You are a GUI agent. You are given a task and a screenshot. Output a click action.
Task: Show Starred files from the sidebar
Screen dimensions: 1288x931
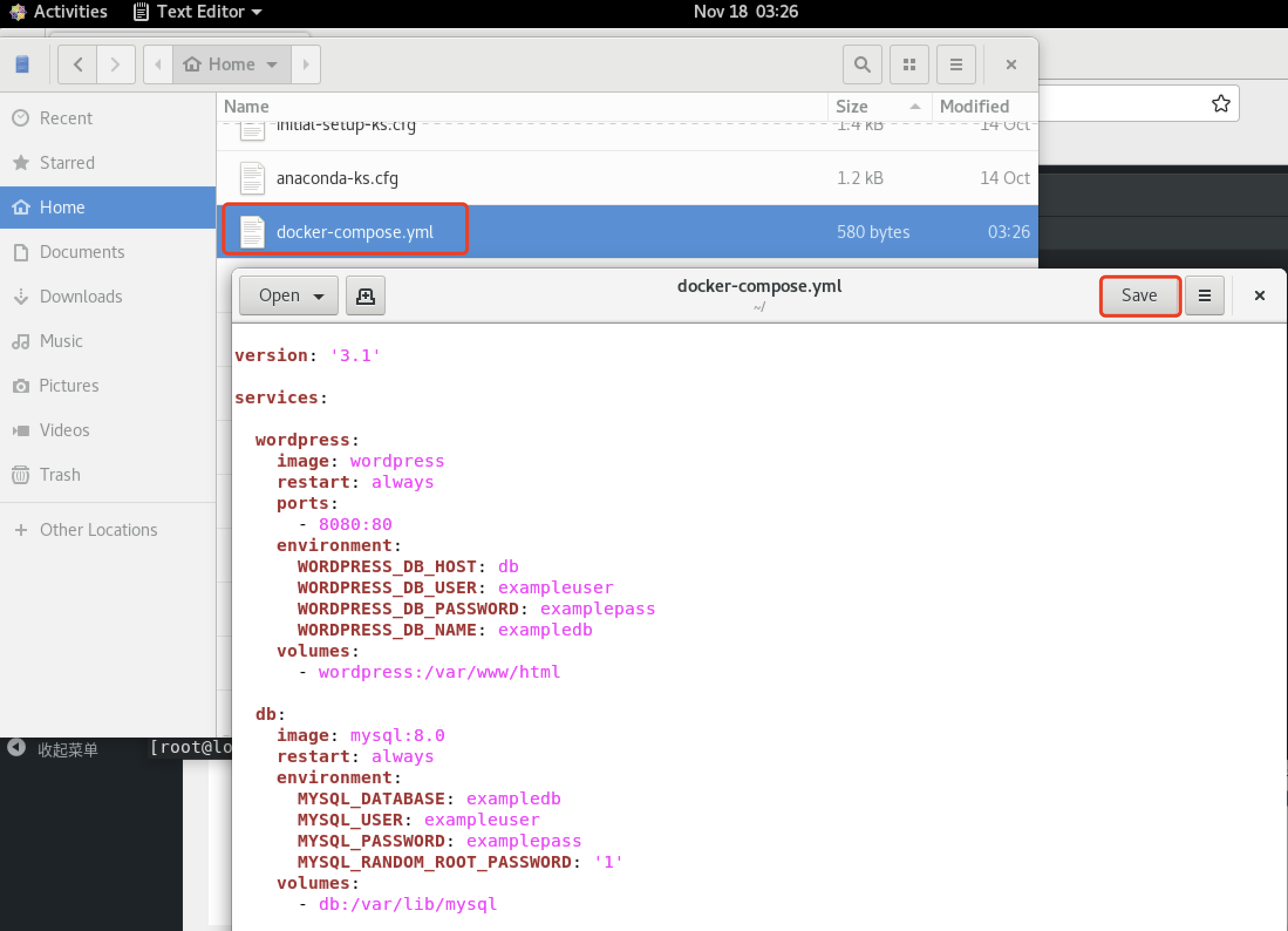point(67,162)
